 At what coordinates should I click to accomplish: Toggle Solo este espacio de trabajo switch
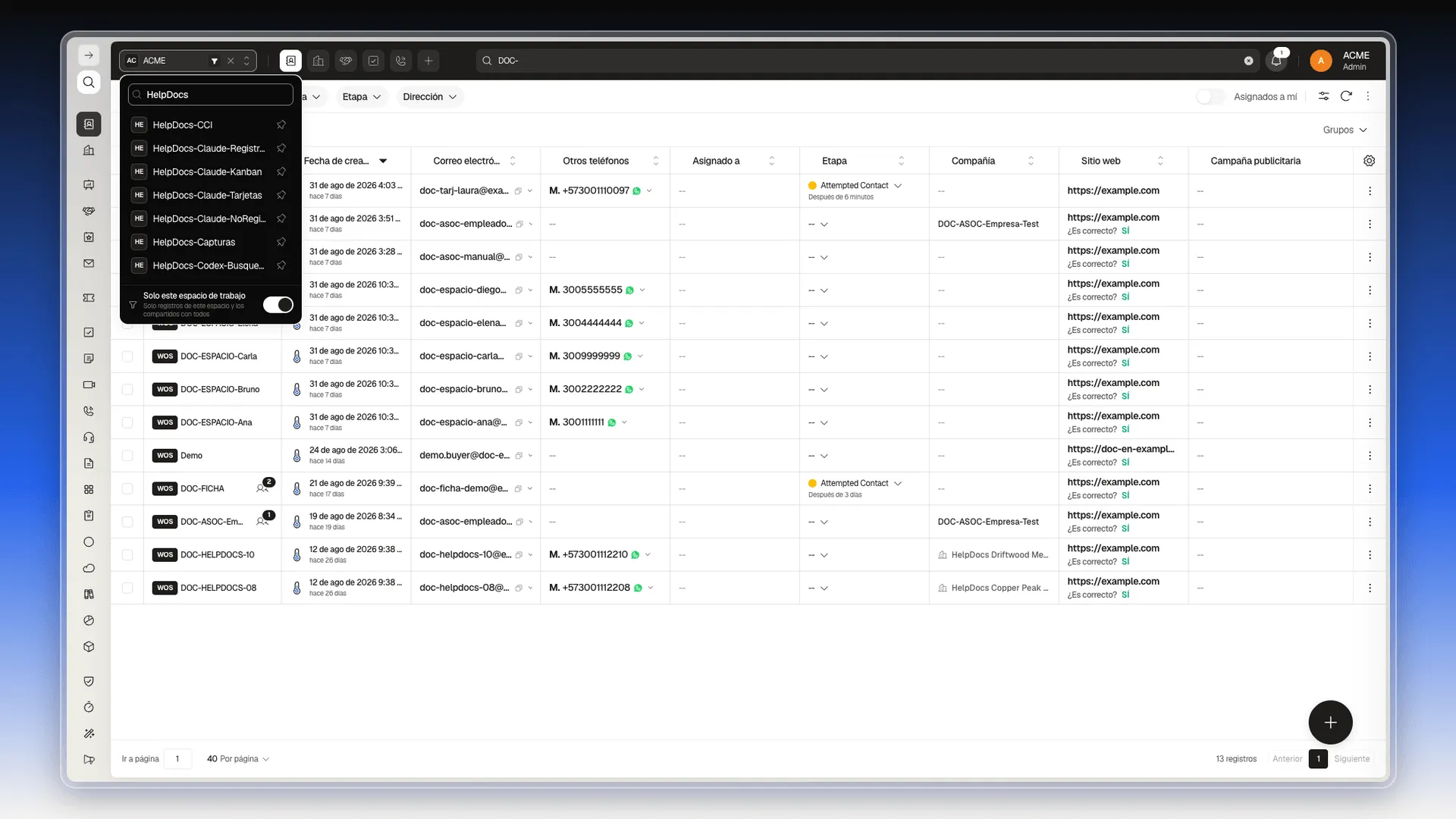(x=278, y=304)
